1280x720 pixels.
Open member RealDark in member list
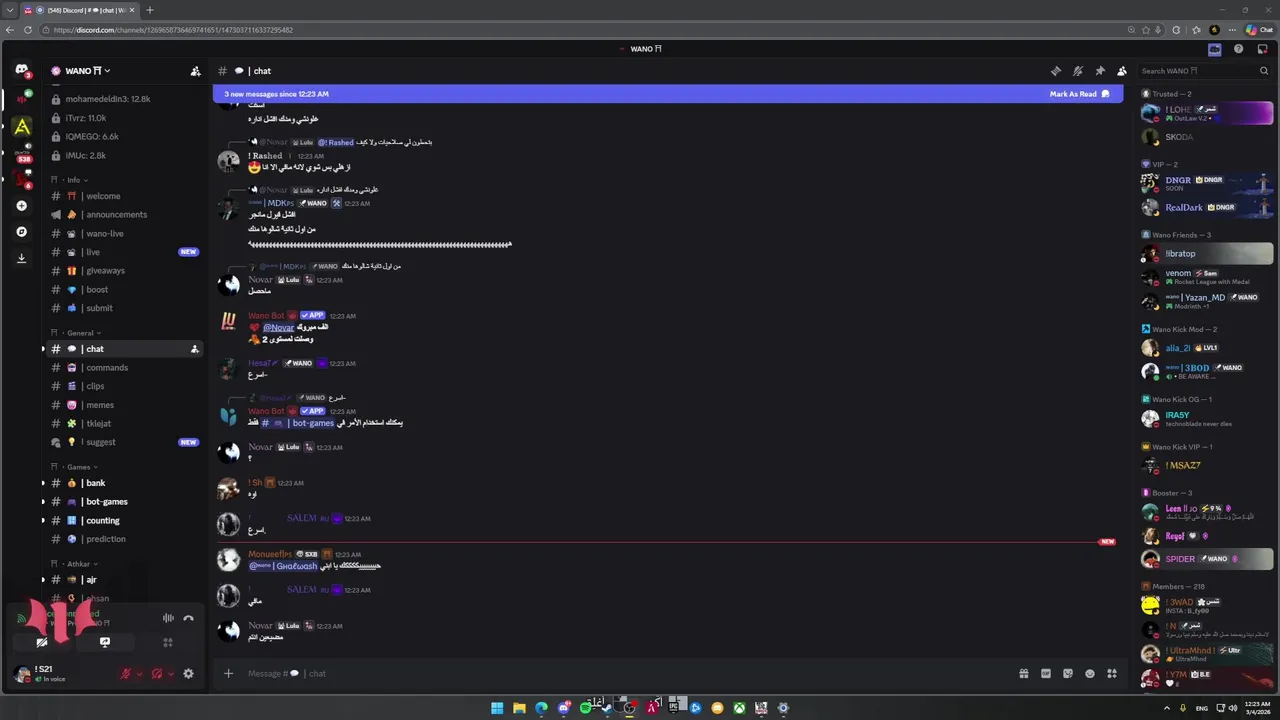tap(1207, 208)
